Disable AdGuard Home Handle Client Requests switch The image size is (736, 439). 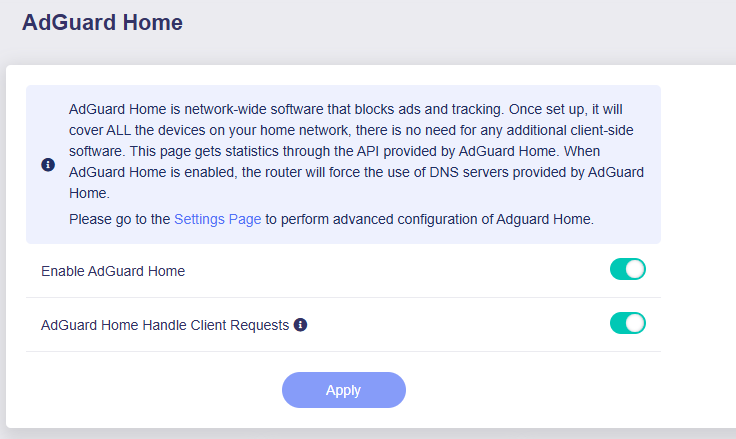coord(627,324)
